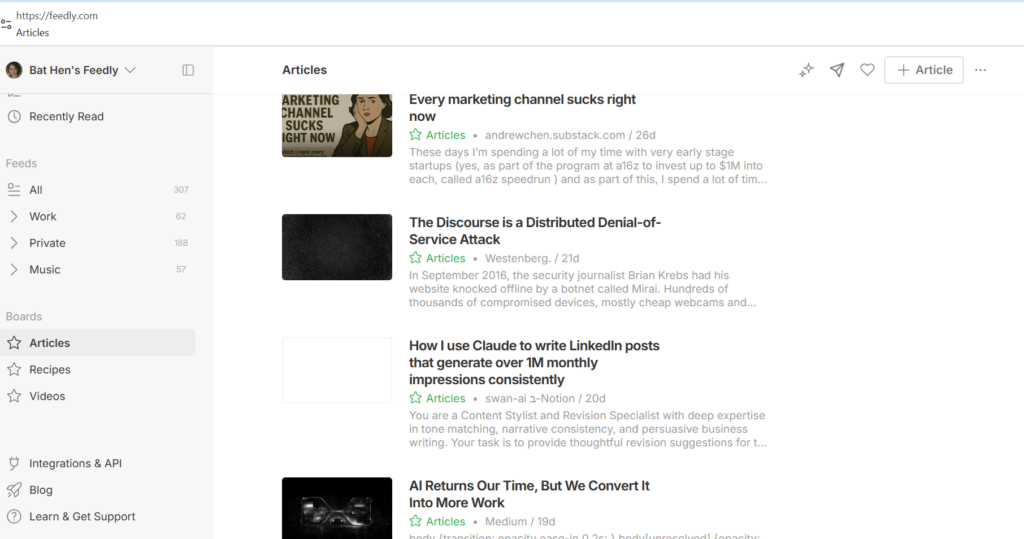Screen dimensions: 1024x539
Task: Open the three-dot more options menu
Action: point(980,70)
